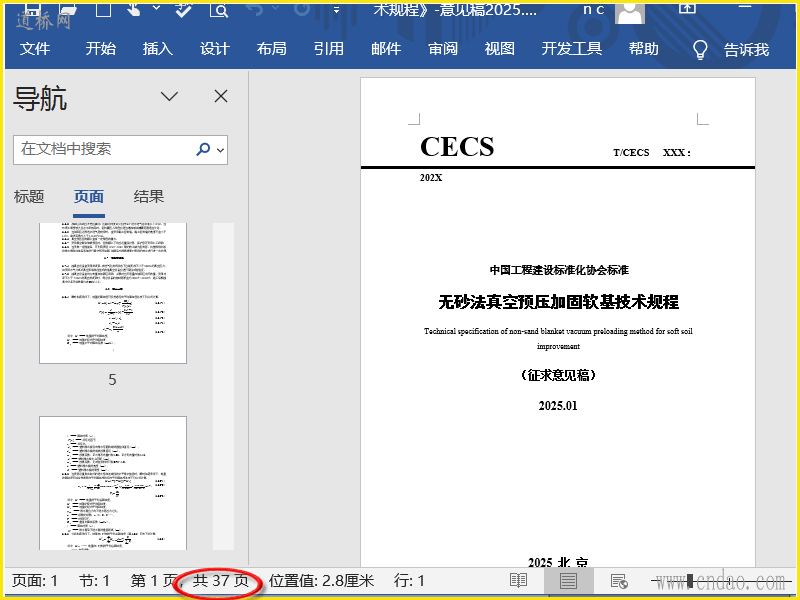Click the Spelling and Grammar check icon
The image size is (800, 600).
(x=183, y=9)
